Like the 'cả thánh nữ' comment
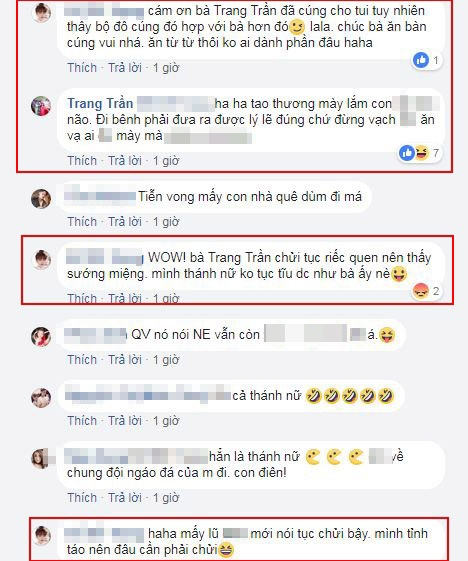 [x=82, y=421]
